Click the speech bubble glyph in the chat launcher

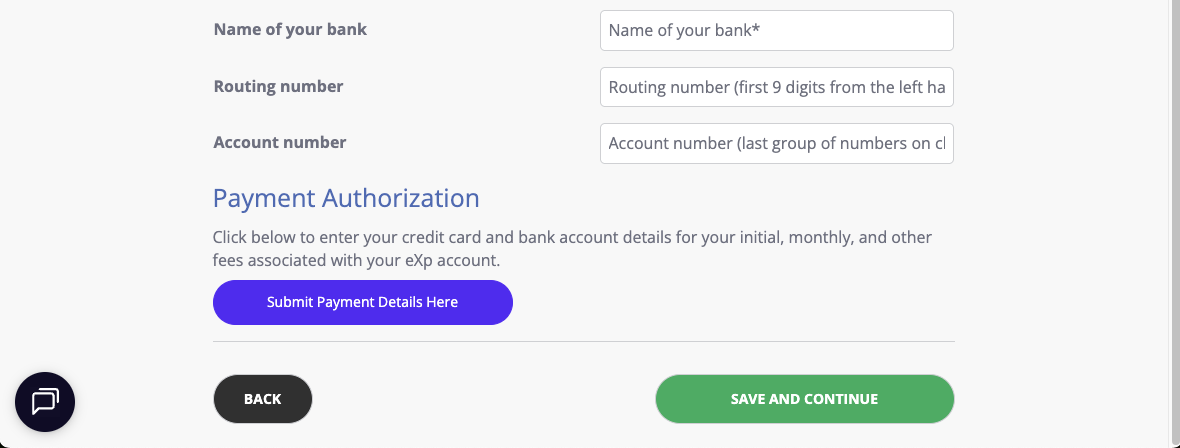pos(45,401)
